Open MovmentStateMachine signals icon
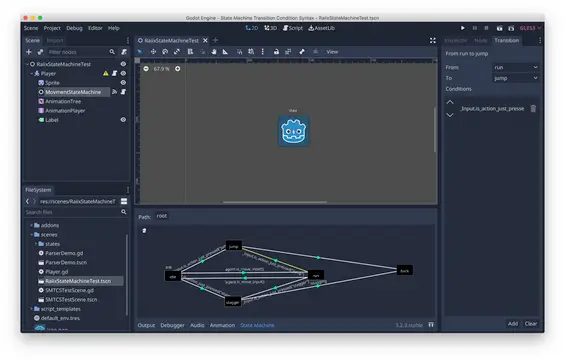Screen dimensions: 565x360 coord(115,92)
